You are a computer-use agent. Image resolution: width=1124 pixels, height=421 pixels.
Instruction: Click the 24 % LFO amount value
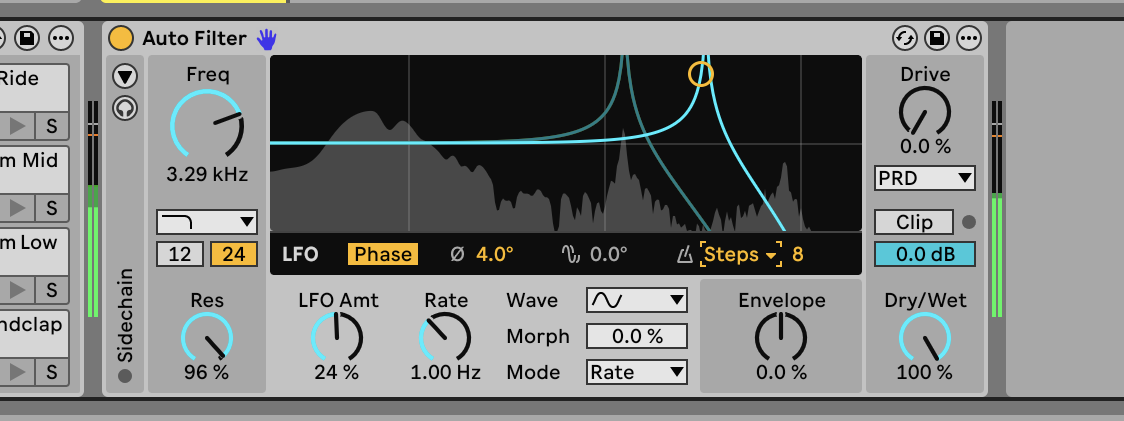[x=337, y=372]
